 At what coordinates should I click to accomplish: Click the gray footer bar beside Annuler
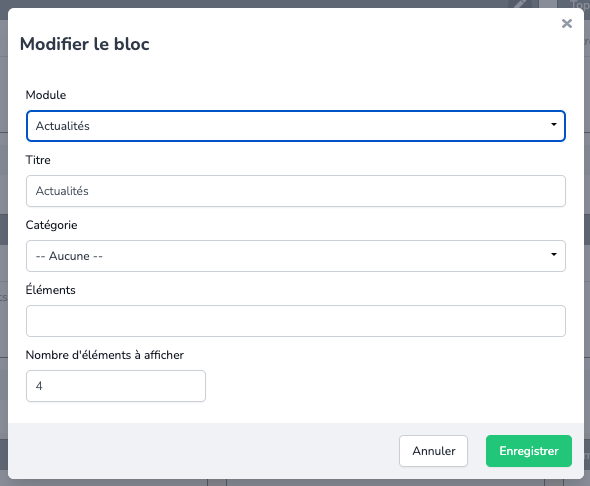pos(203,451)
